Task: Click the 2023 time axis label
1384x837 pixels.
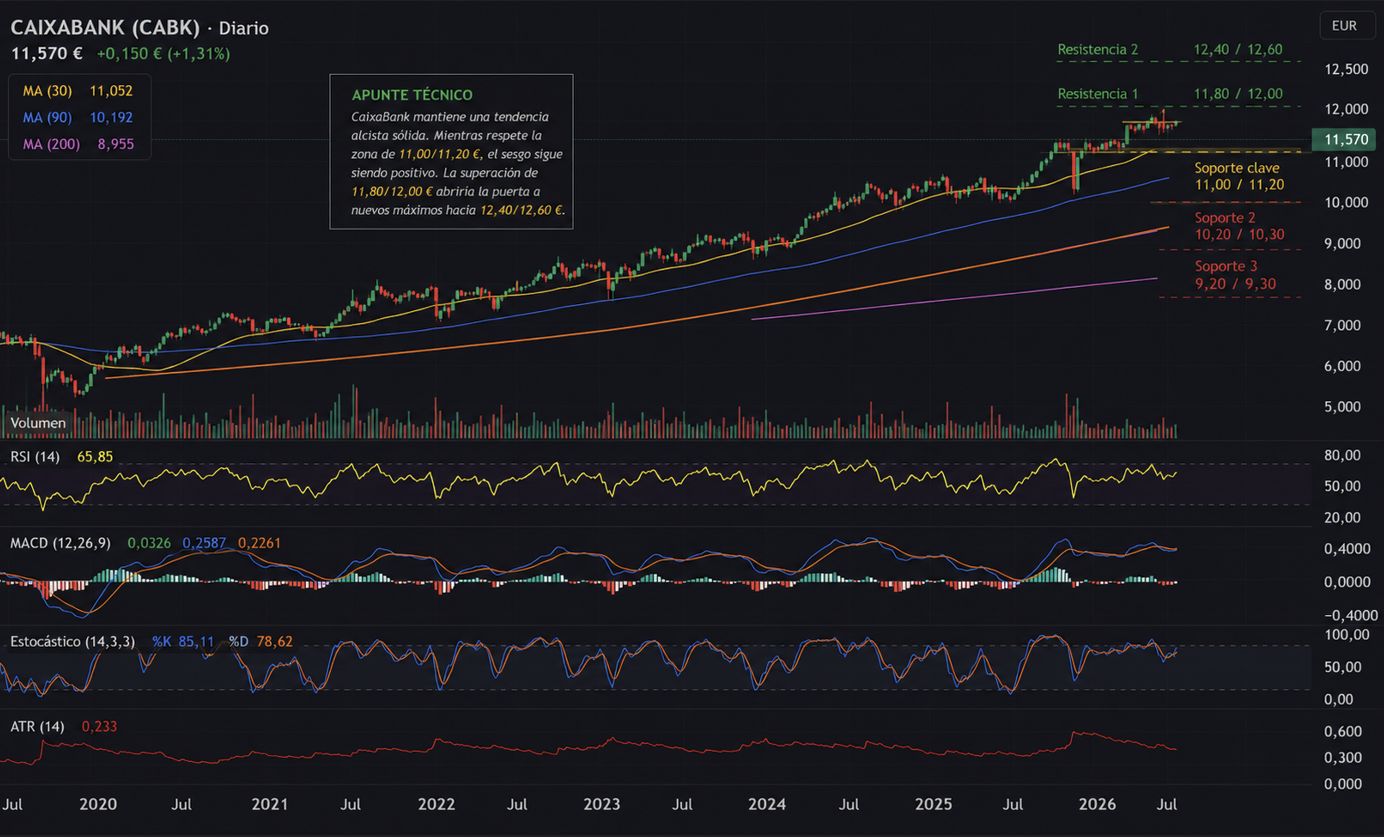Action: coord(602,804)
